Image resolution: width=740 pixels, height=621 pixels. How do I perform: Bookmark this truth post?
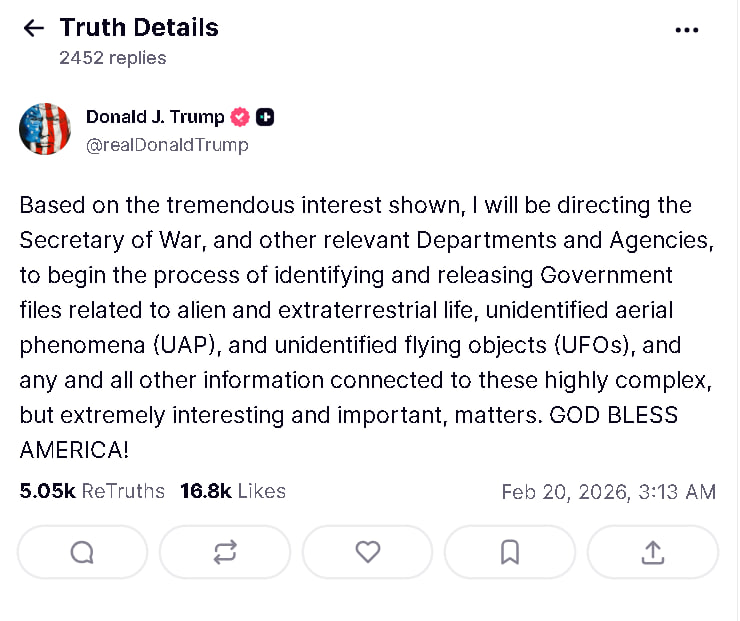(510, 552)
